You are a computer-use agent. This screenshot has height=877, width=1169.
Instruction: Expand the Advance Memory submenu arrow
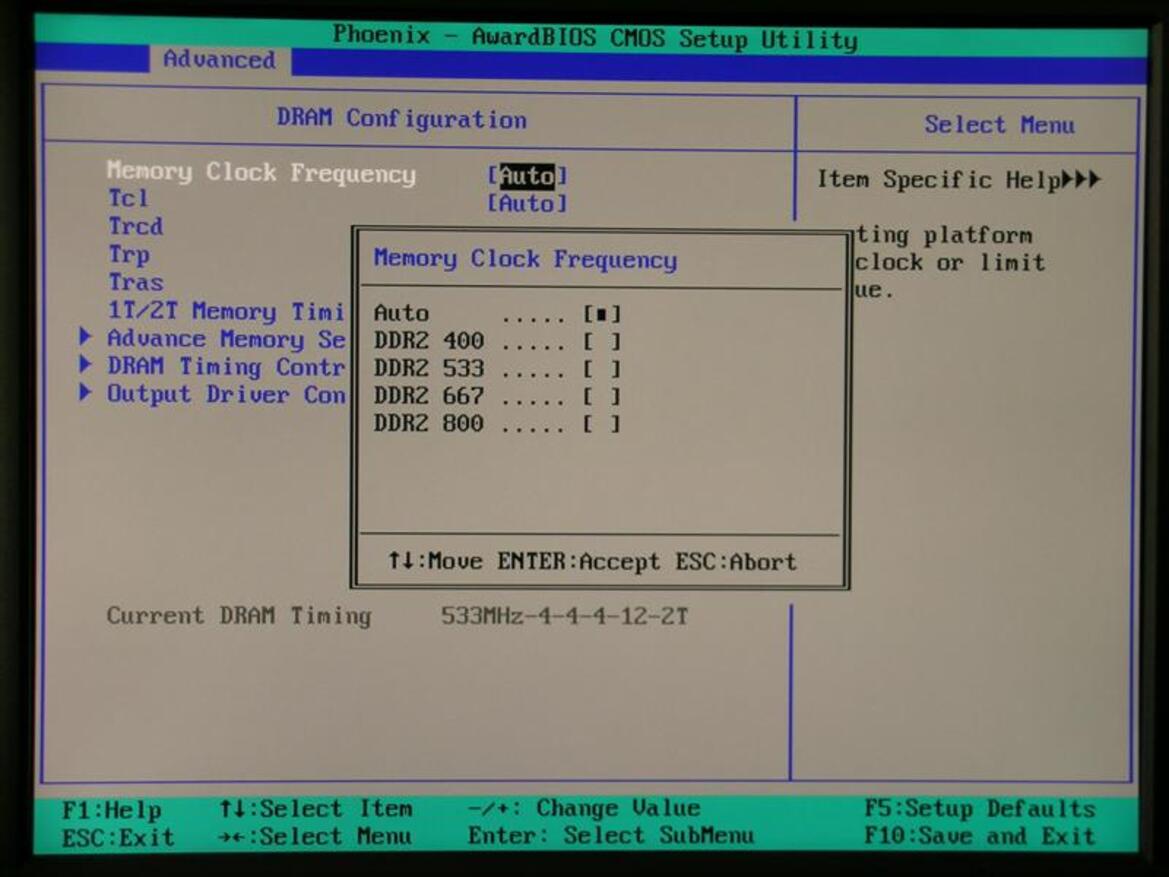(x=86, y=337)
